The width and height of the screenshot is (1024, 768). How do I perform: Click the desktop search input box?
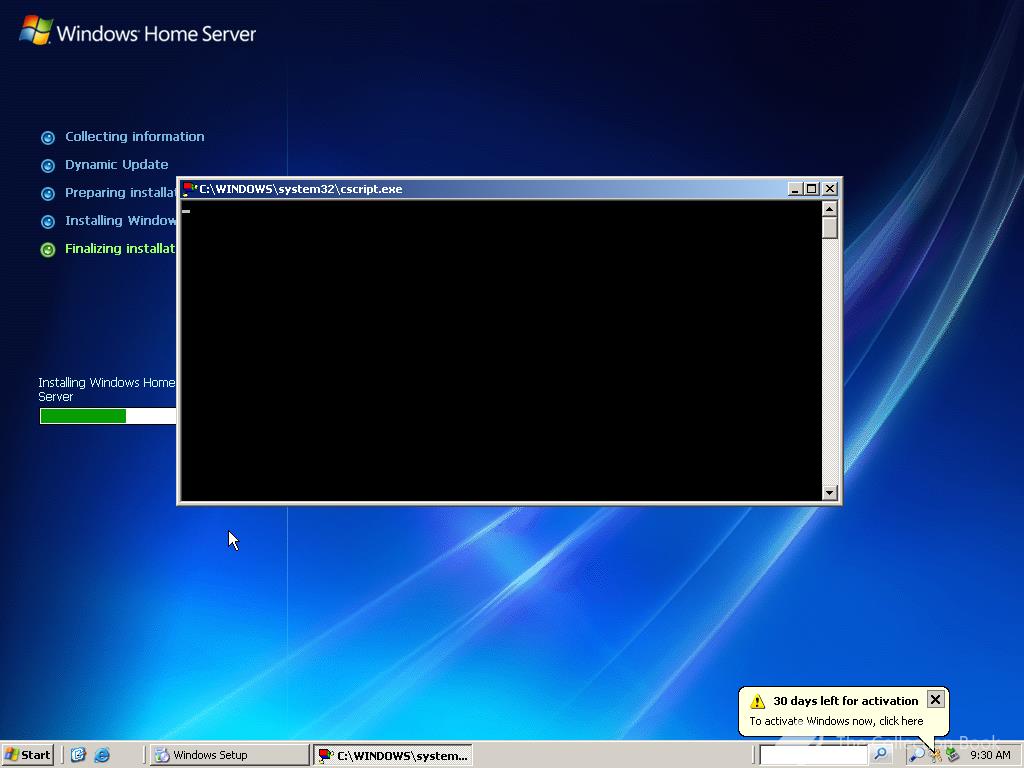814,755
